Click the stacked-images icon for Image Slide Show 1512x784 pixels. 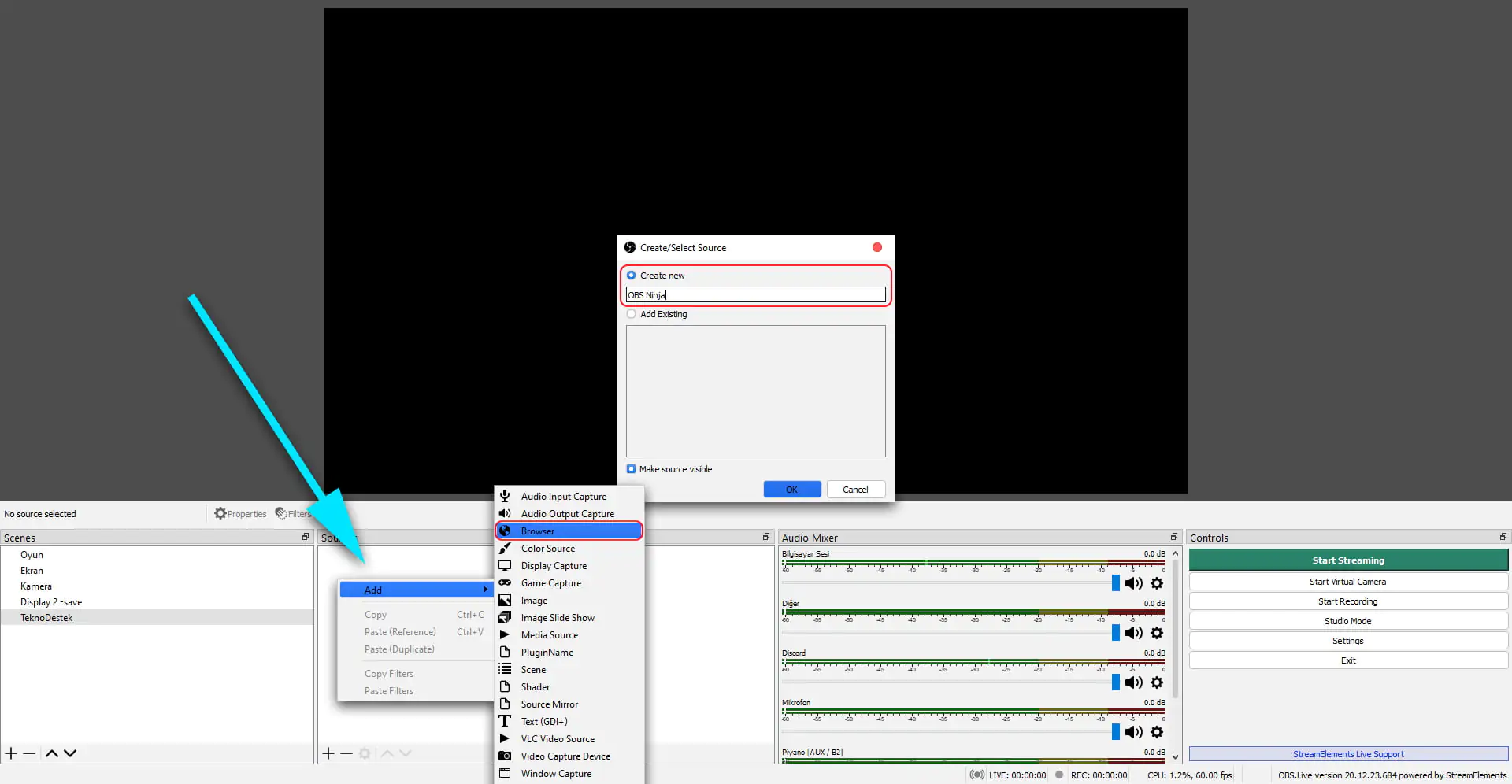(x=505, y=617)
